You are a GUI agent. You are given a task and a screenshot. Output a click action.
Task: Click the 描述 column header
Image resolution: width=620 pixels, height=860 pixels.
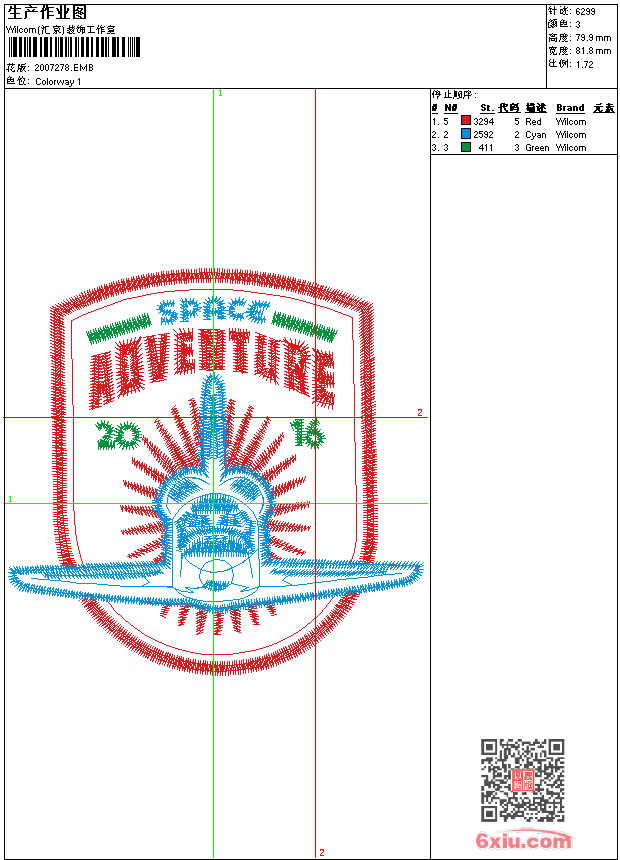pyautogui.click(x=536, y=108)
